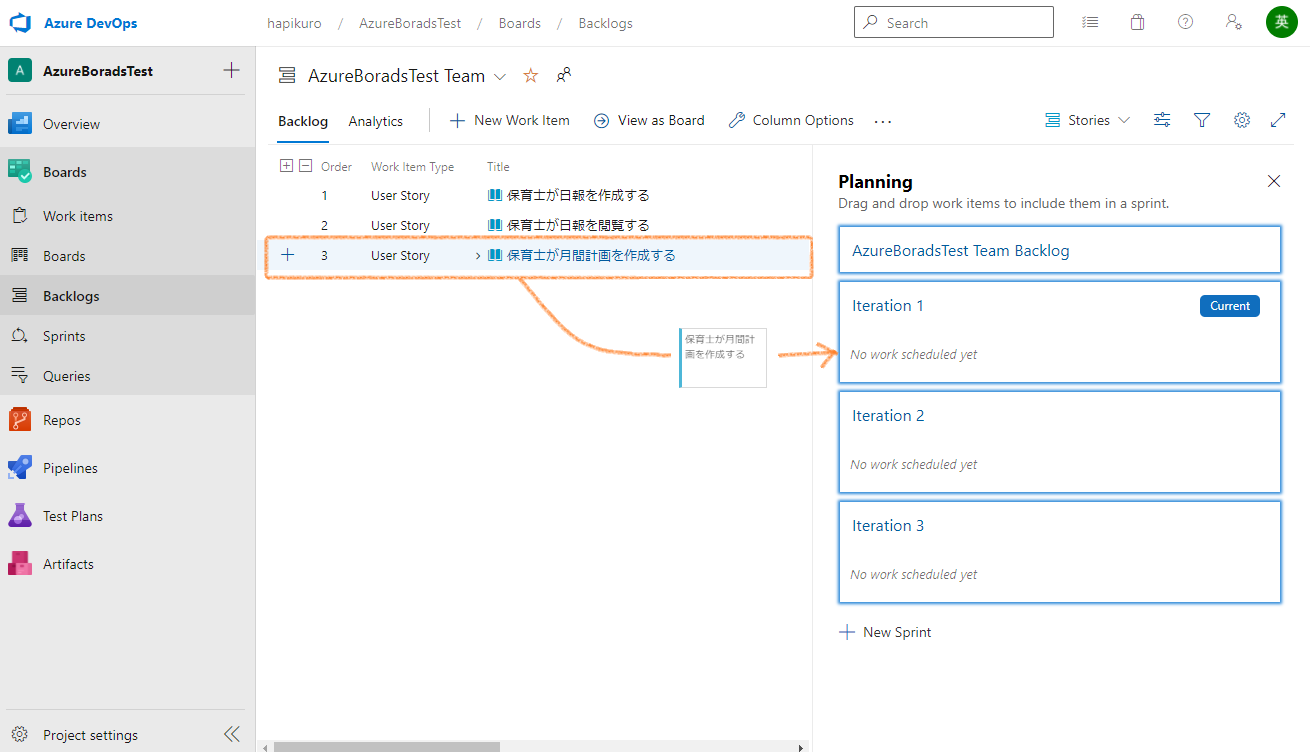Click the plus icon beside AzureBoradsTest project
1310x752 pixels.
231,70
